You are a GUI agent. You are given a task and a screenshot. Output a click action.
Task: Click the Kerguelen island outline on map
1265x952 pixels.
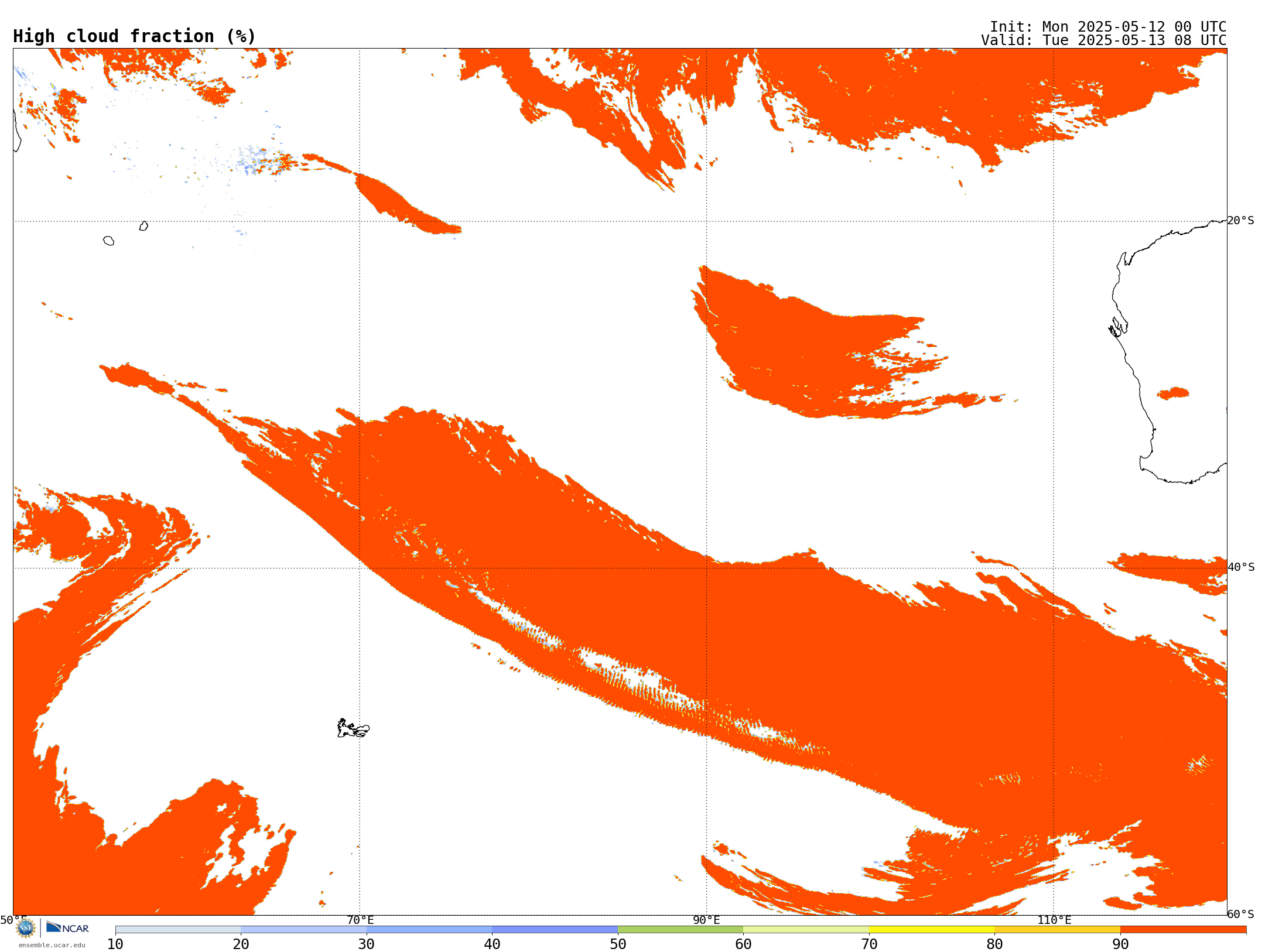point(353,728)
